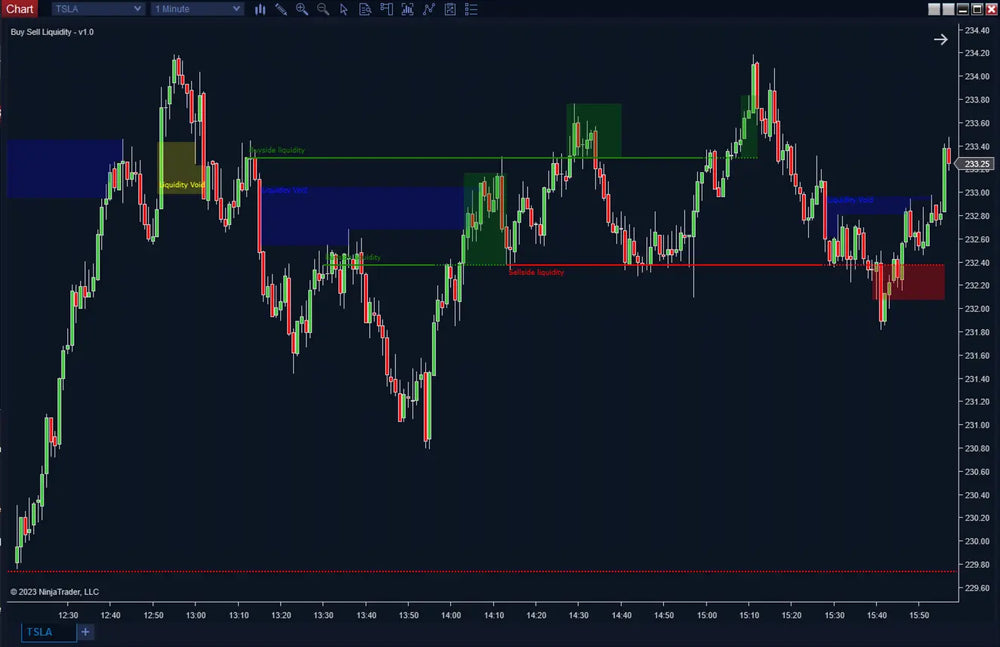The width and height of the screenshot is (1000, 647).
Task: Click the current price 233.25 axis marker
Action: click(x=974, y=164)
